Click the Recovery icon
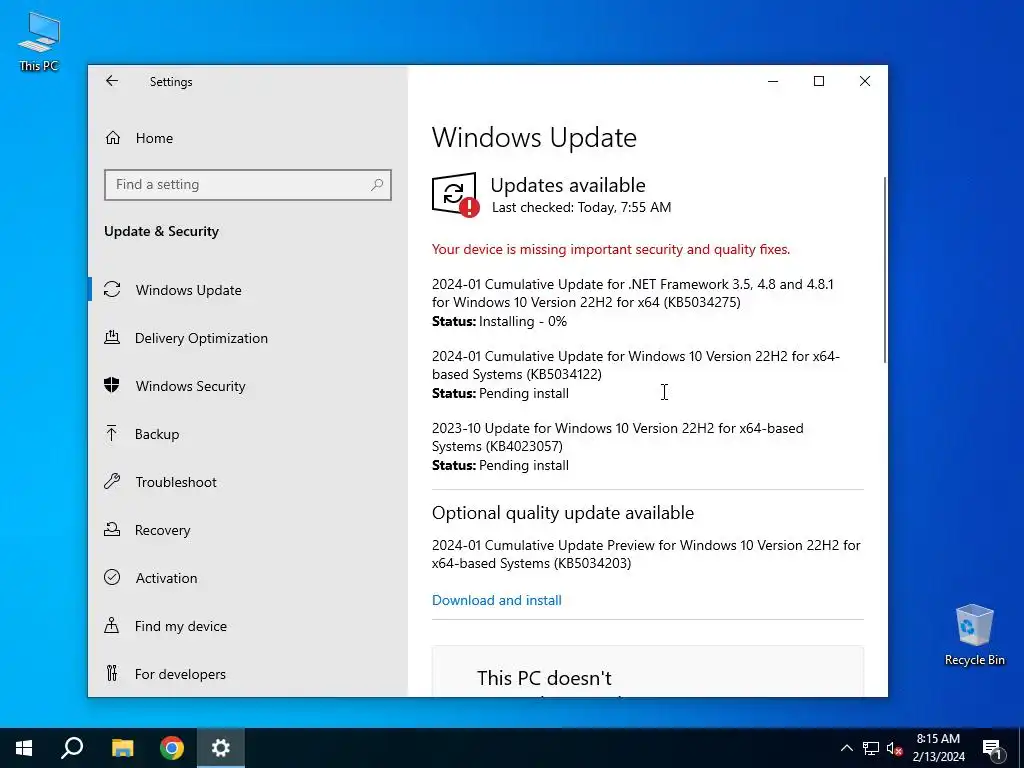 point(112,529)
